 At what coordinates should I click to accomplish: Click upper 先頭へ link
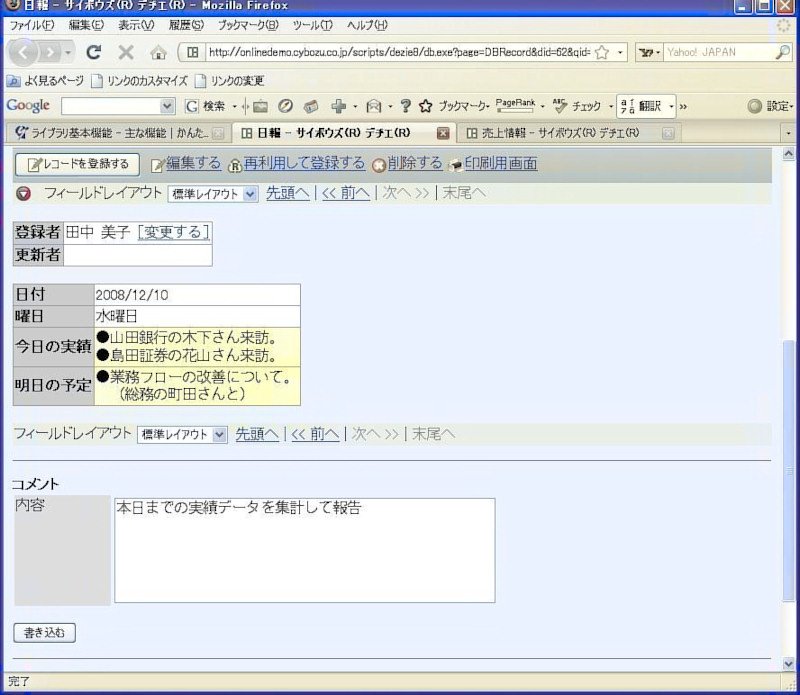[x=288, y=193]
